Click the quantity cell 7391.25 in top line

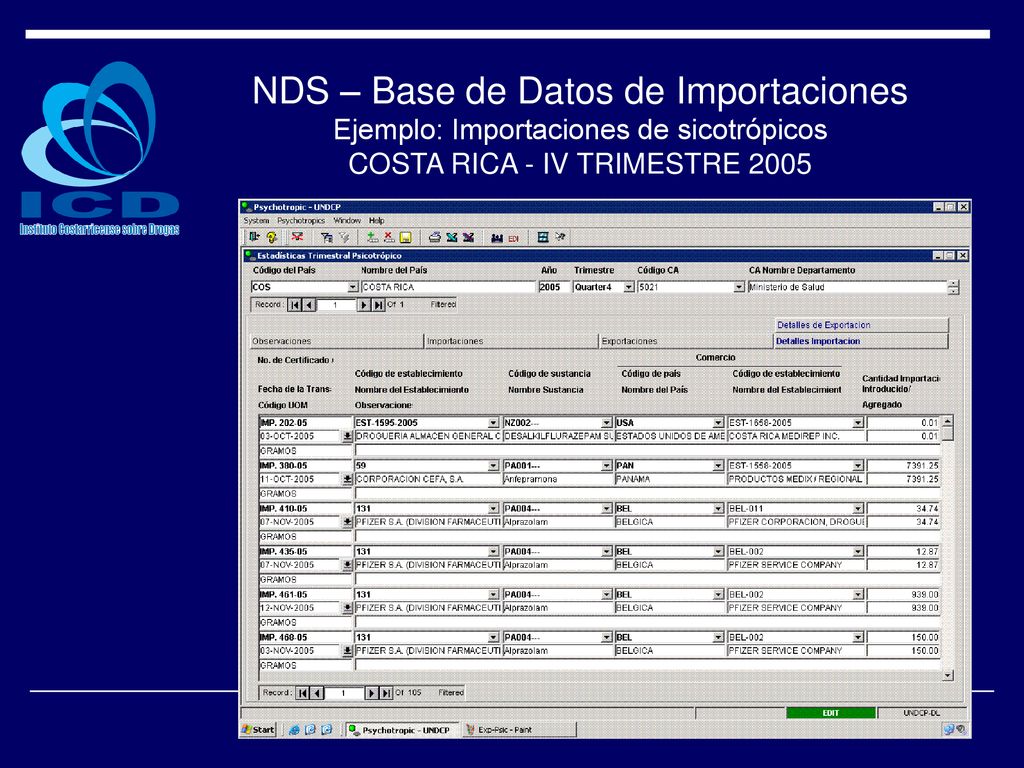click(903, 466)
